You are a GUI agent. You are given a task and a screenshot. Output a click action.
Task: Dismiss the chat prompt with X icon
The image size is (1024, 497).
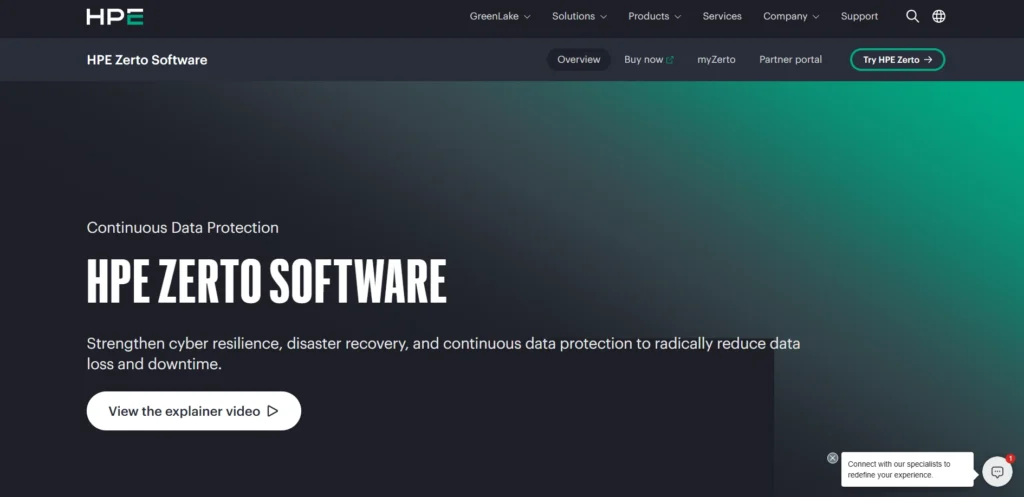[832, 458]
